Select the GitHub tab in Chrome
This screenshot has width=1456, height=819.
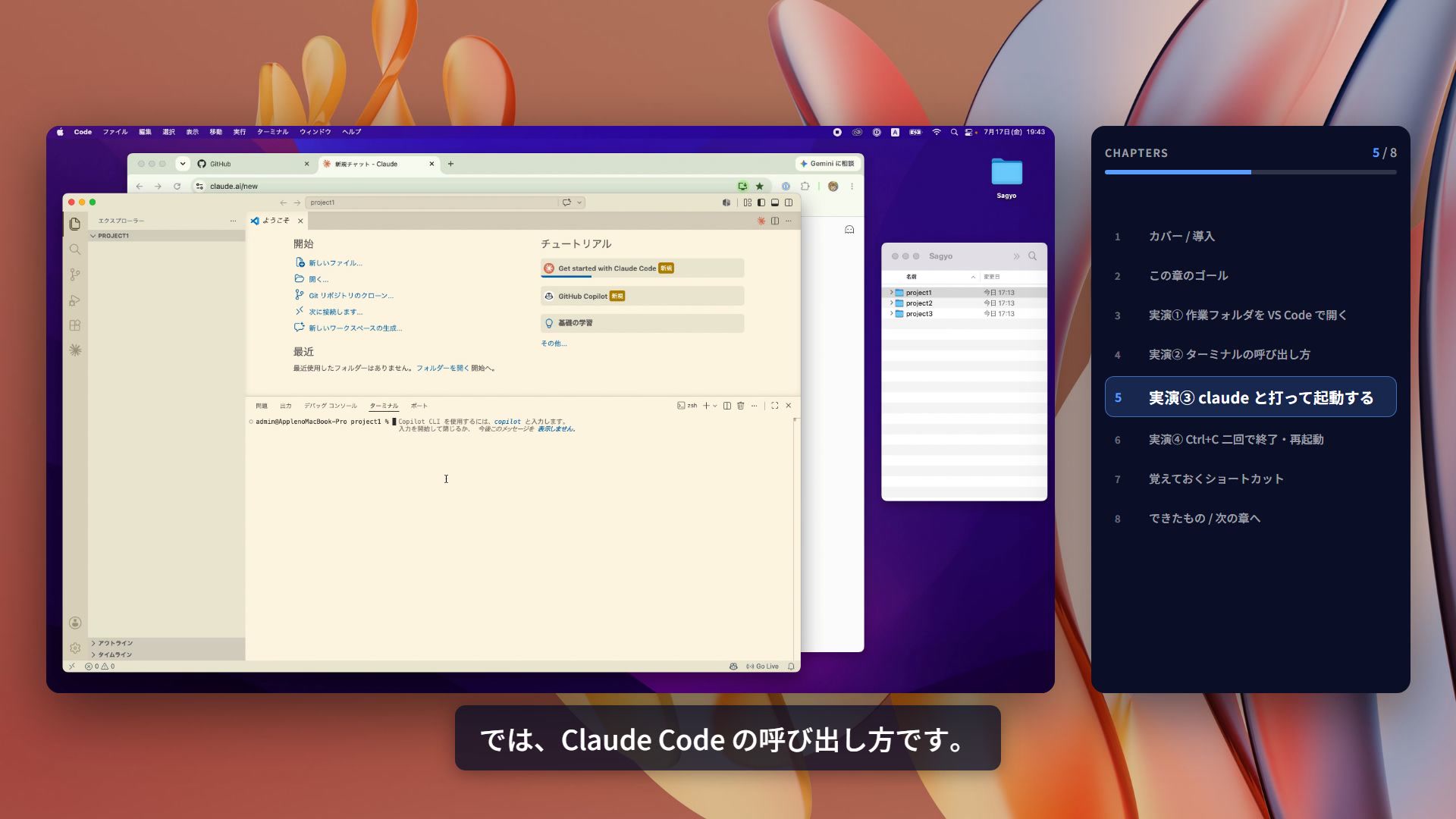click(253, 164)
